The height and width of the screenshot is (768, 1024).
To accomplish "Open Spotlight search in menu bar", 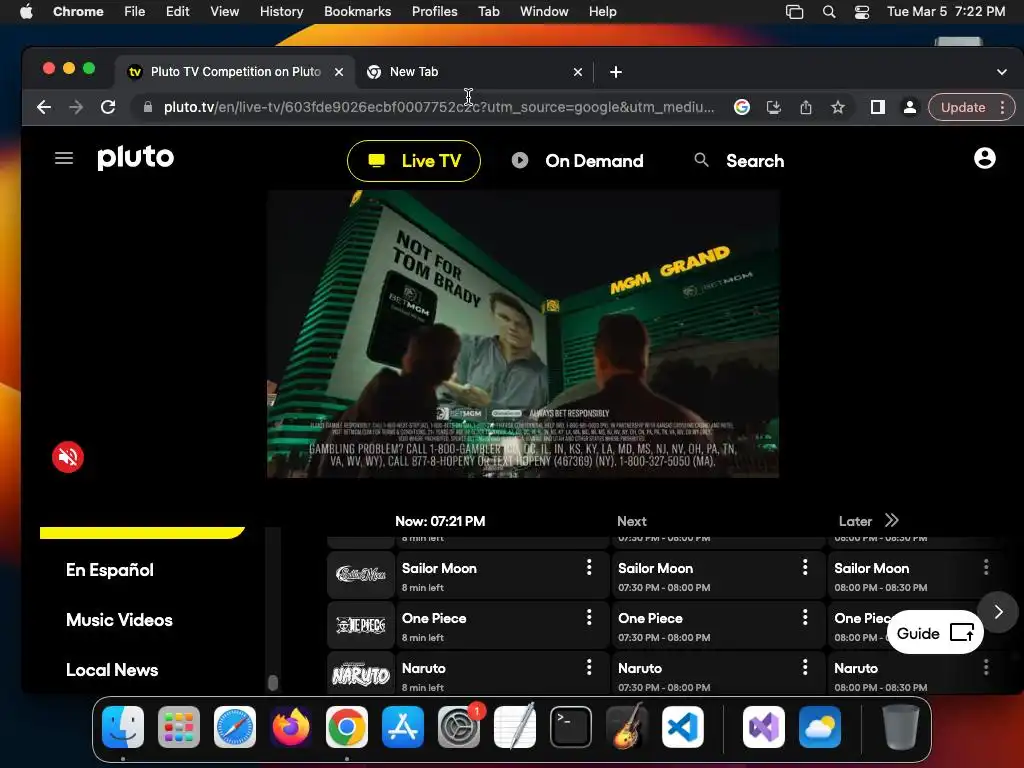I will point(829,11).
